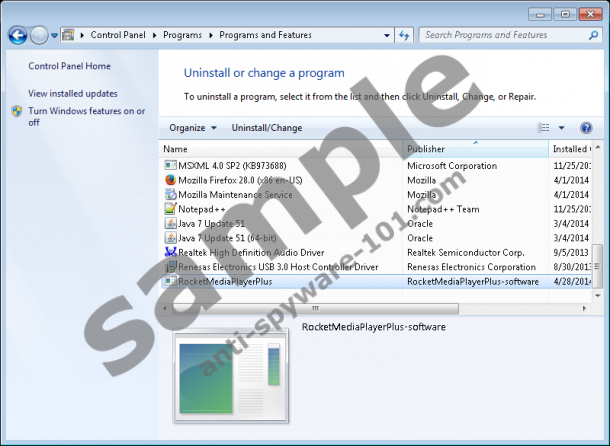Click Uninstall/Change in the toolbar
Image resolution: width=610 pixels, height=446 pixels.
[x=267, y=128]
